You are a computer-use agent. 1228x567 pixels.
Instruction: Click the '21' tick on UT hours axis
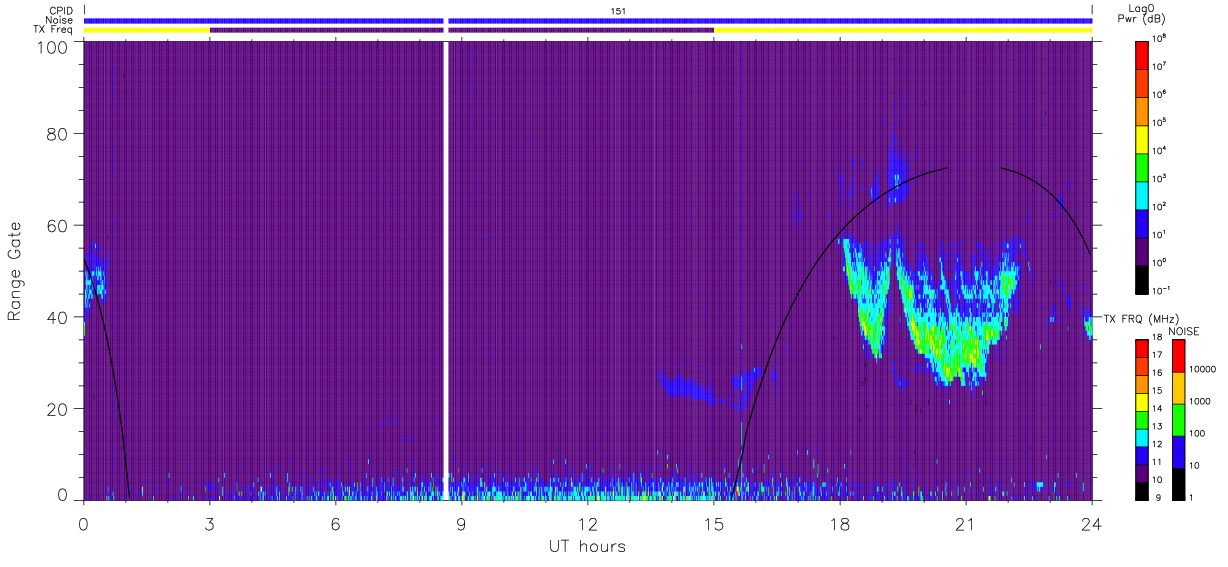point(965,522)
